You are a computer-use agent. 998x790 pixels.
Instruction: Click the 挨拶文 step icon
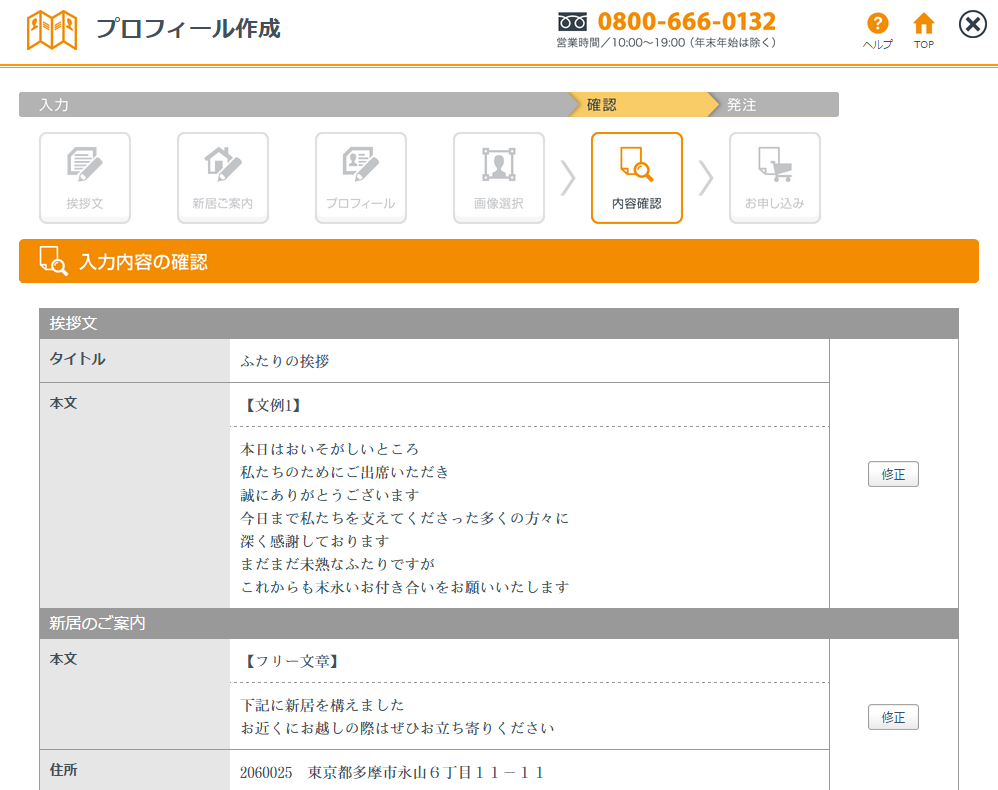(x=85, y=177)
